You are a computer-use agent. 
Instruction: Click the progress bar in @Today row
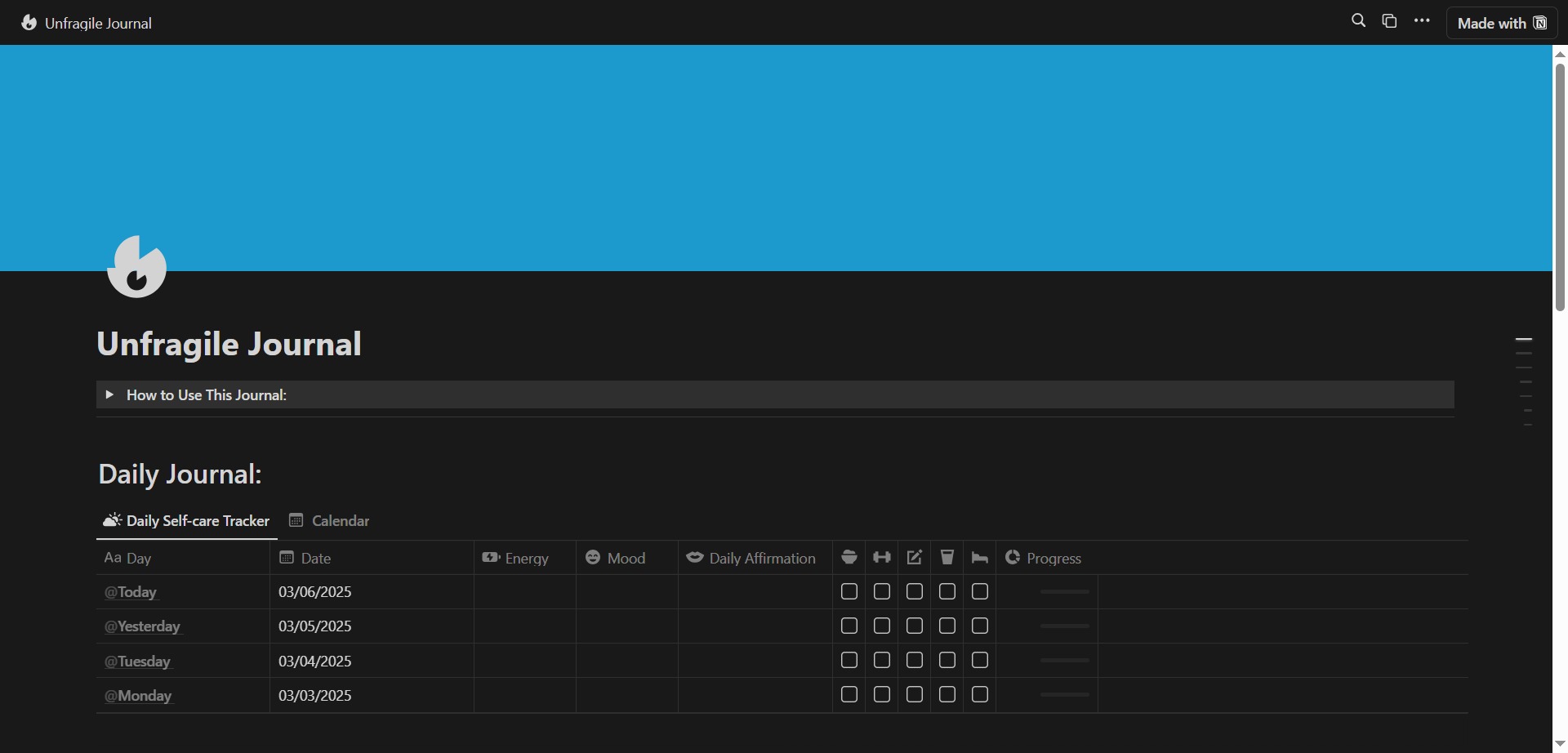point(1065,592)
